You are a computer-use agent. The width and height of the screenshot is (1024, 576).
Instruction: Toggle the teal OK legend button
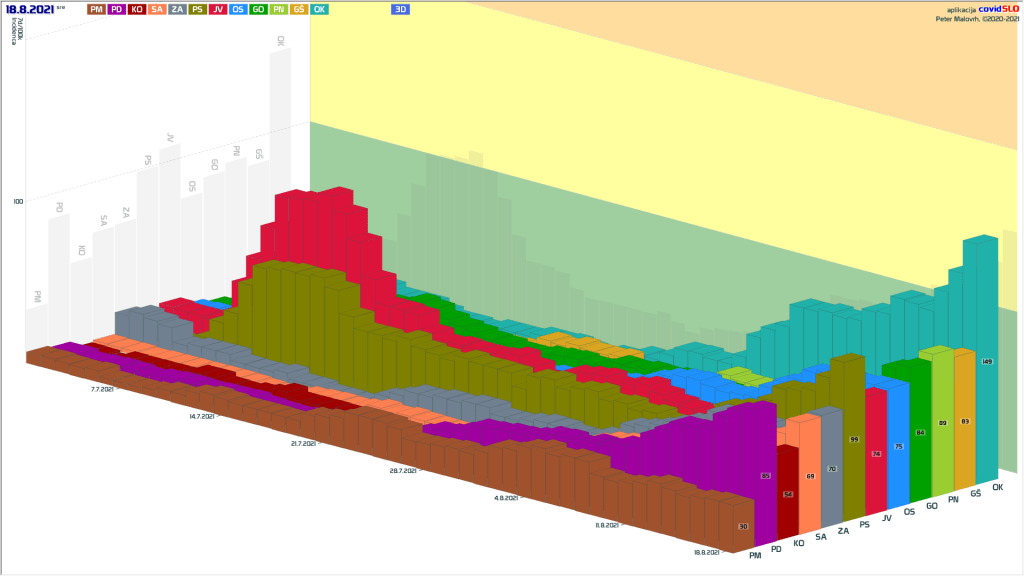pos(319,9)
